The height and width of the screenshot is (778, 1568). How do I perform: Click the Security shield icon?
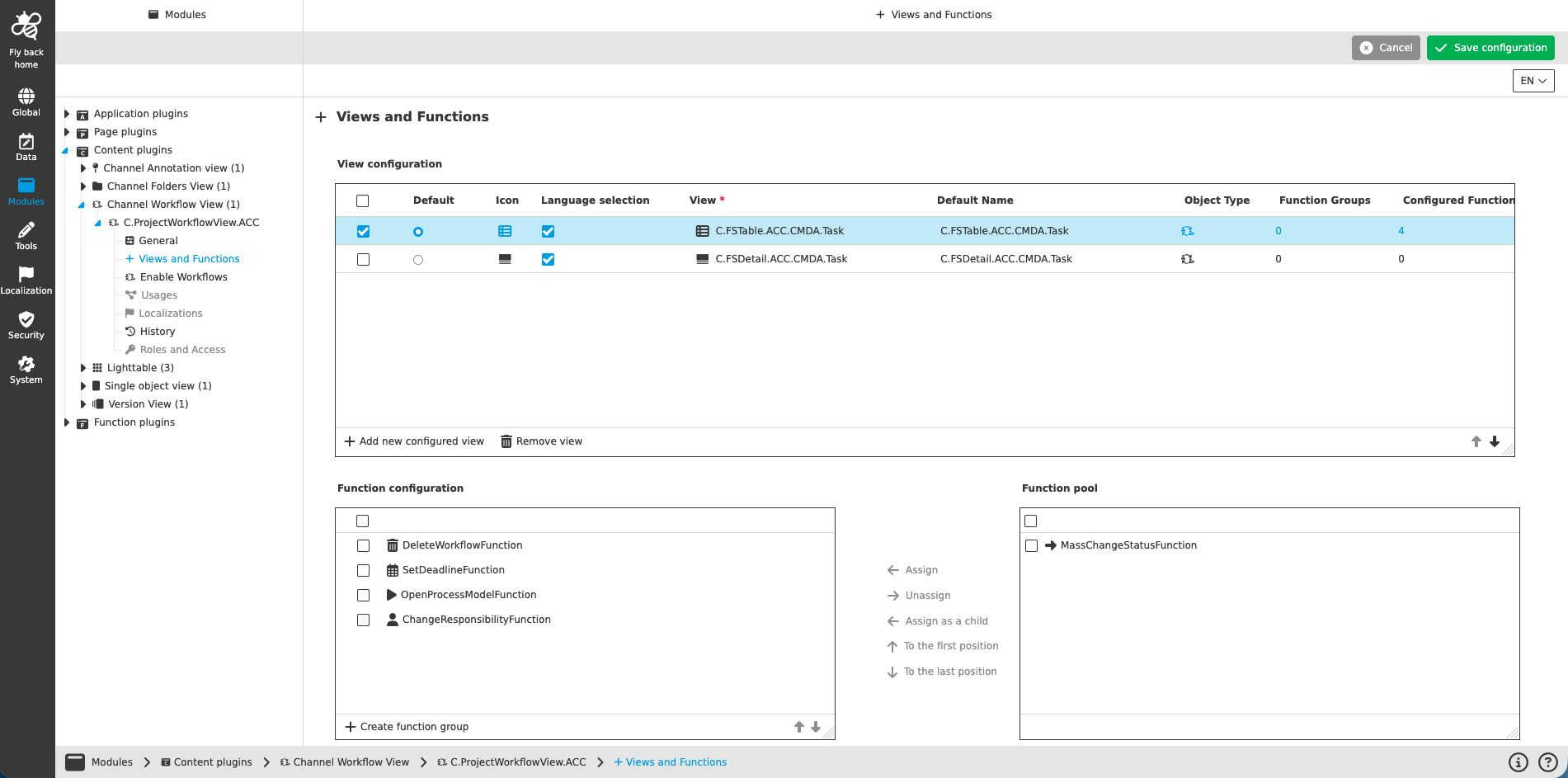point(26,322)
